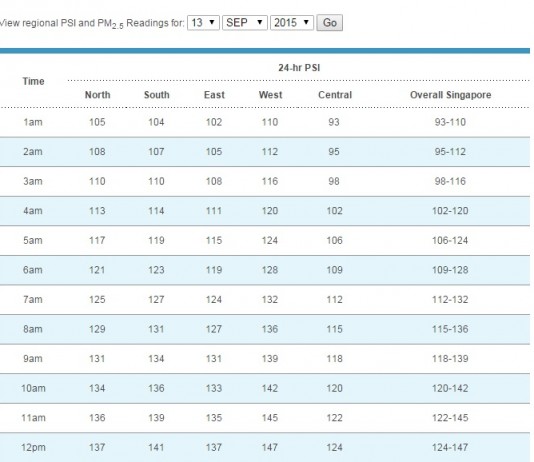
Task: Open the month dropdown showing SEP
Action: point(245,23)
